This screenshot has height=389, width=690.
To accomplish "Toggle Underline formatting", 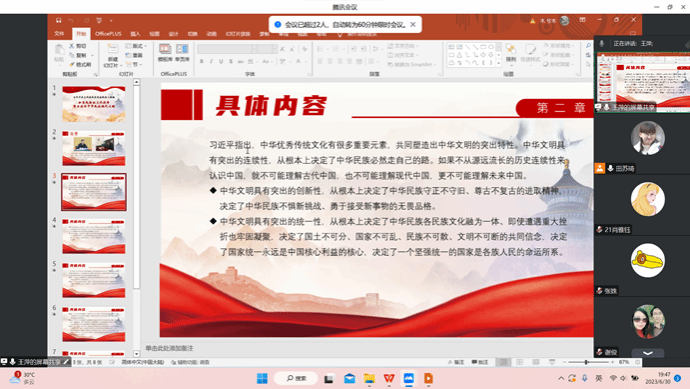I will (221, 61).
